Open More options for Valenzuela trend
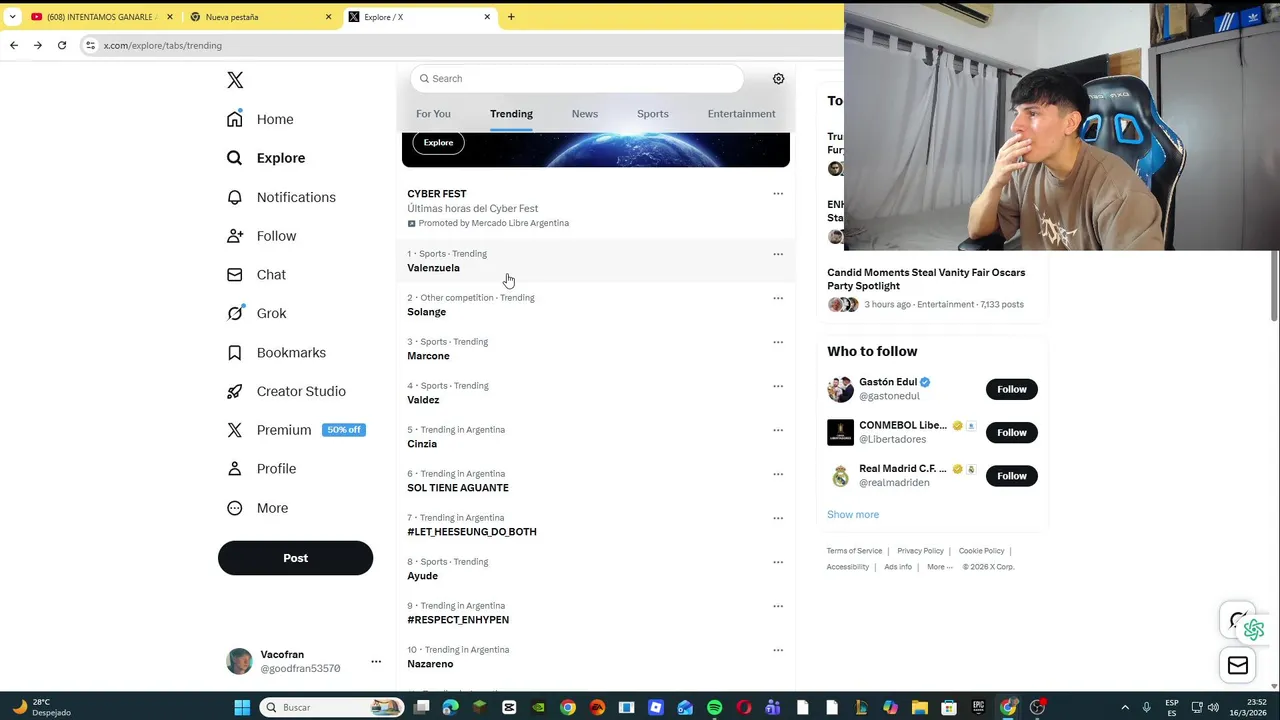This screenshot has height=720, width=1280. pos(778,254)
